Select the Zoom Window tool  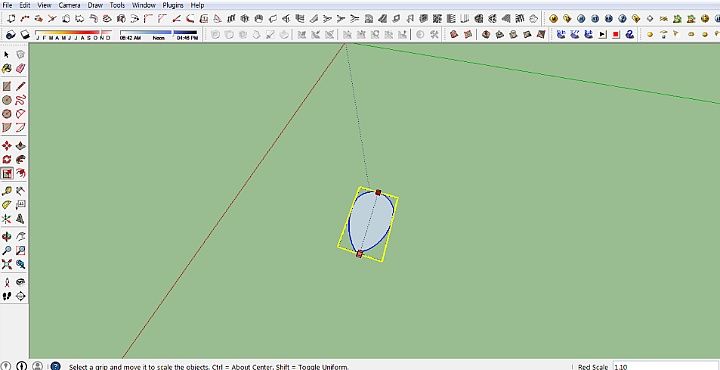[x=20, y=251]
